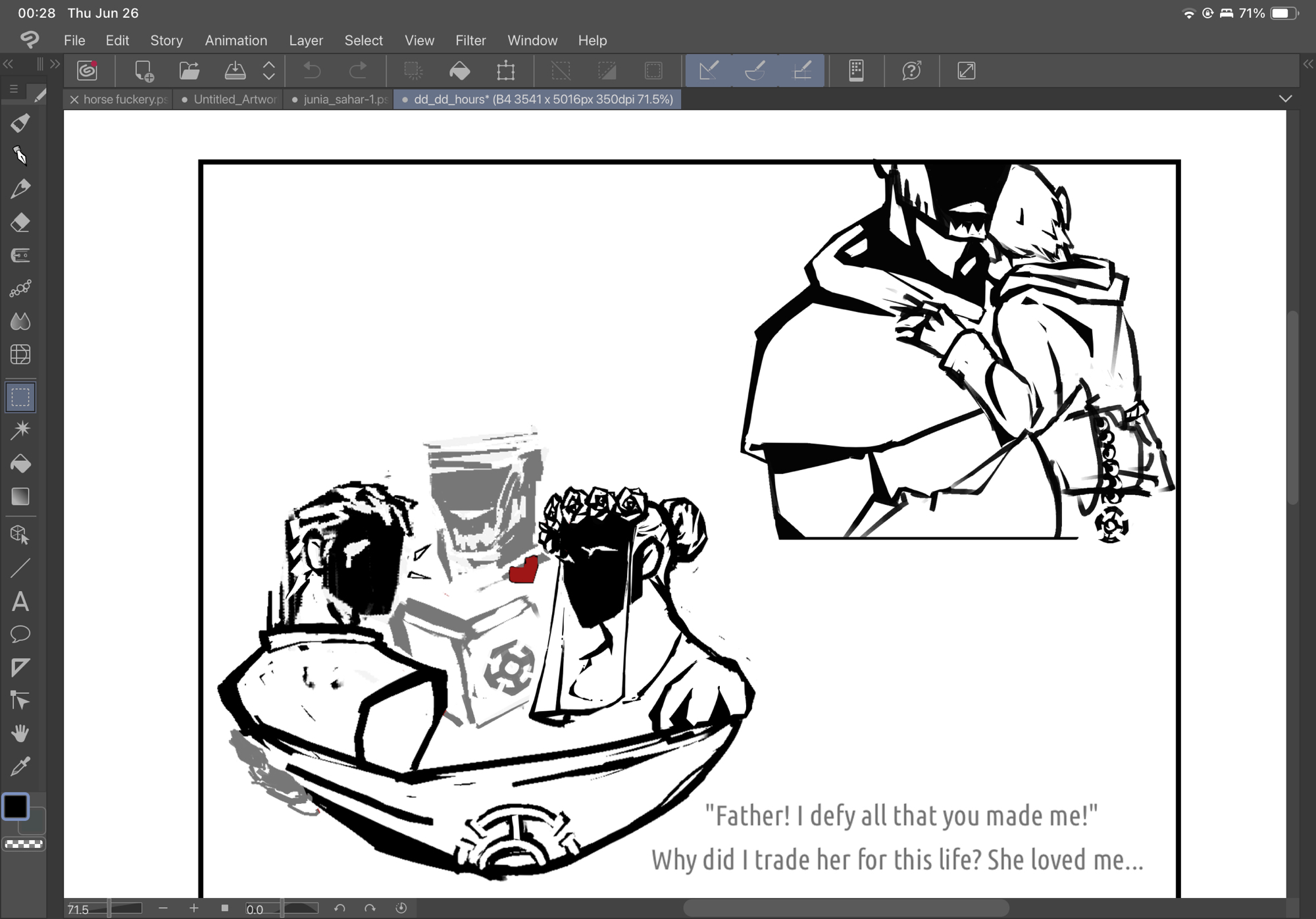Select the Eraser tool
1316x919 pixels.
coord(20,223)
